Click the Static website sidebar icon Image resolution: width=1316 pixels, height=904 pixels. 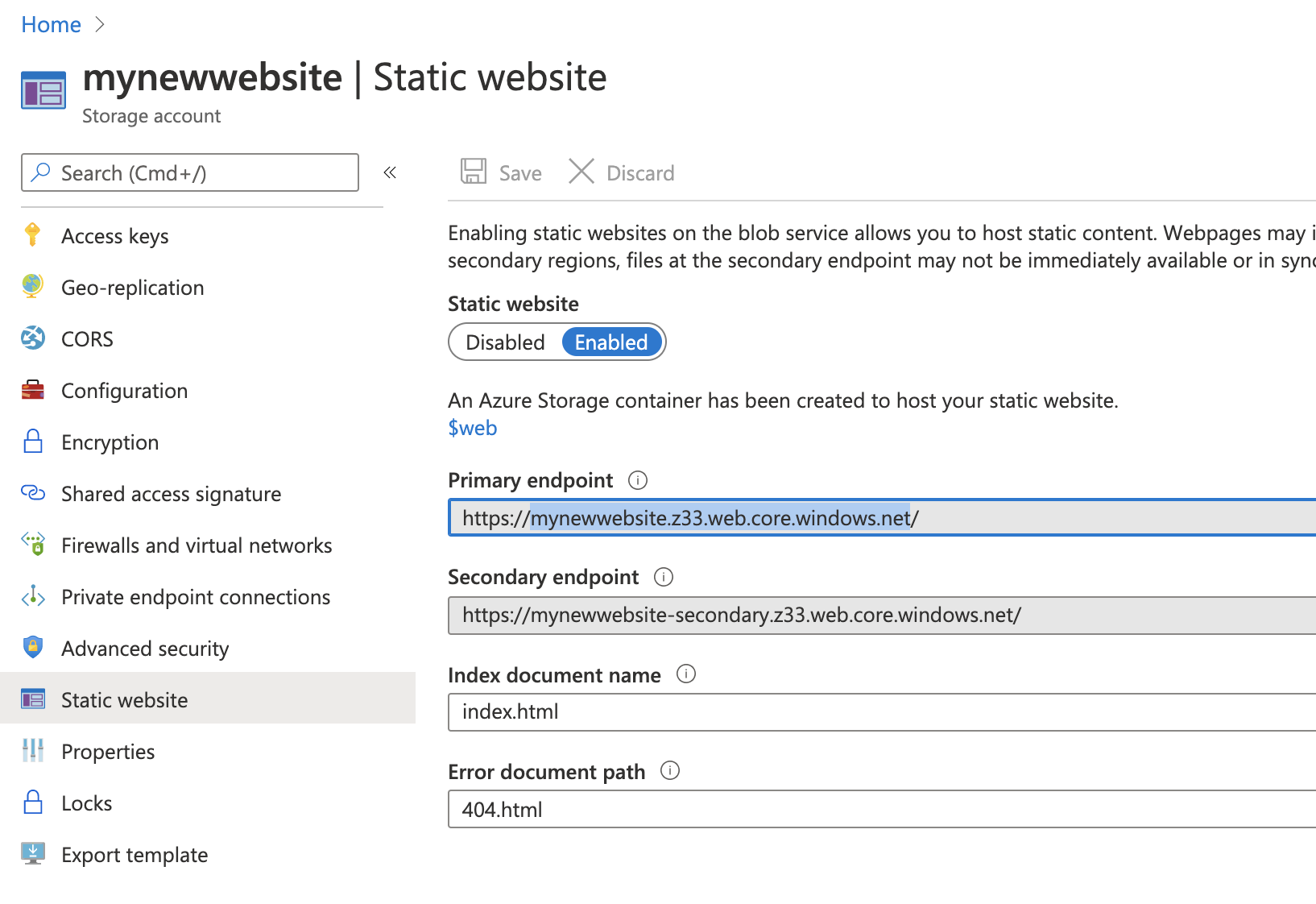pos(33,699)
